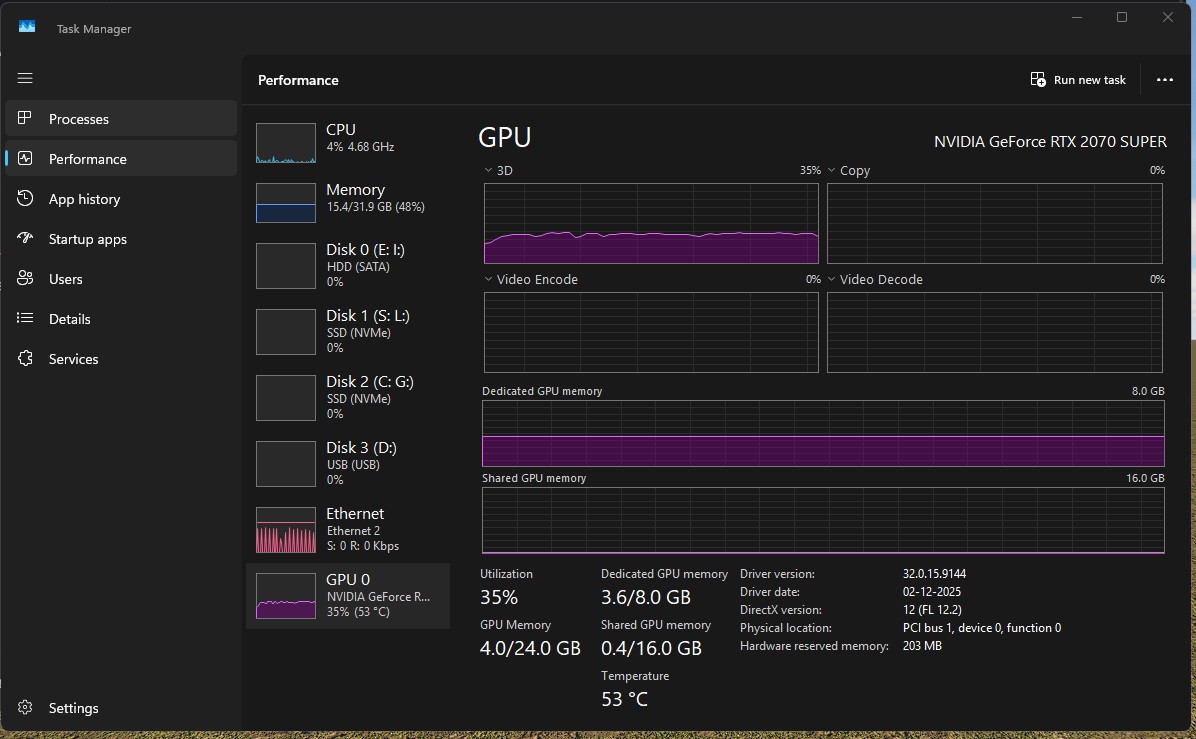
Task: Open the Copy engine graph dropdown
Action: click(x=831, y=171)
